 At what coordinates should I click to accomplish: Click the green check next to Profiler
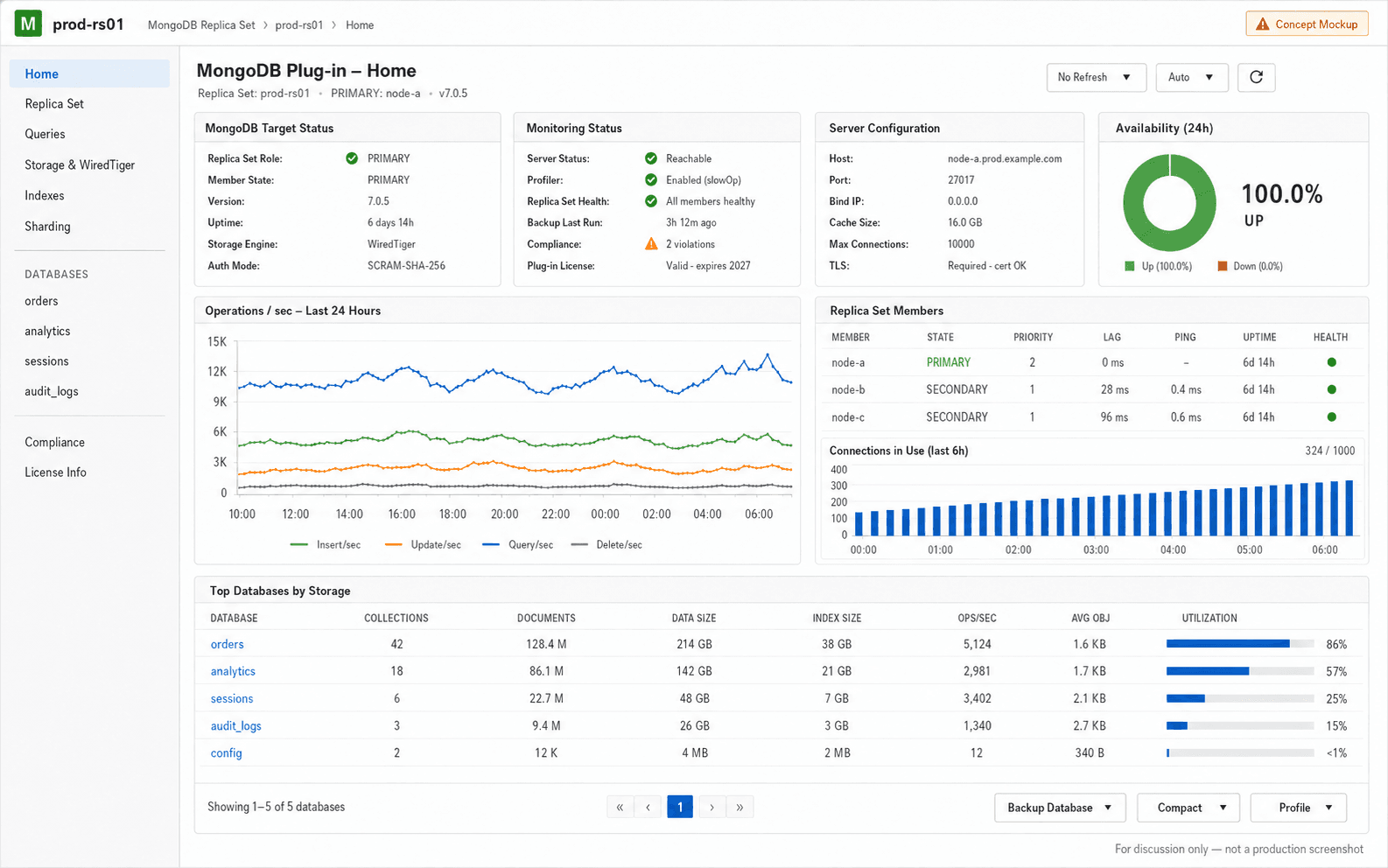(x=651, y=179)
